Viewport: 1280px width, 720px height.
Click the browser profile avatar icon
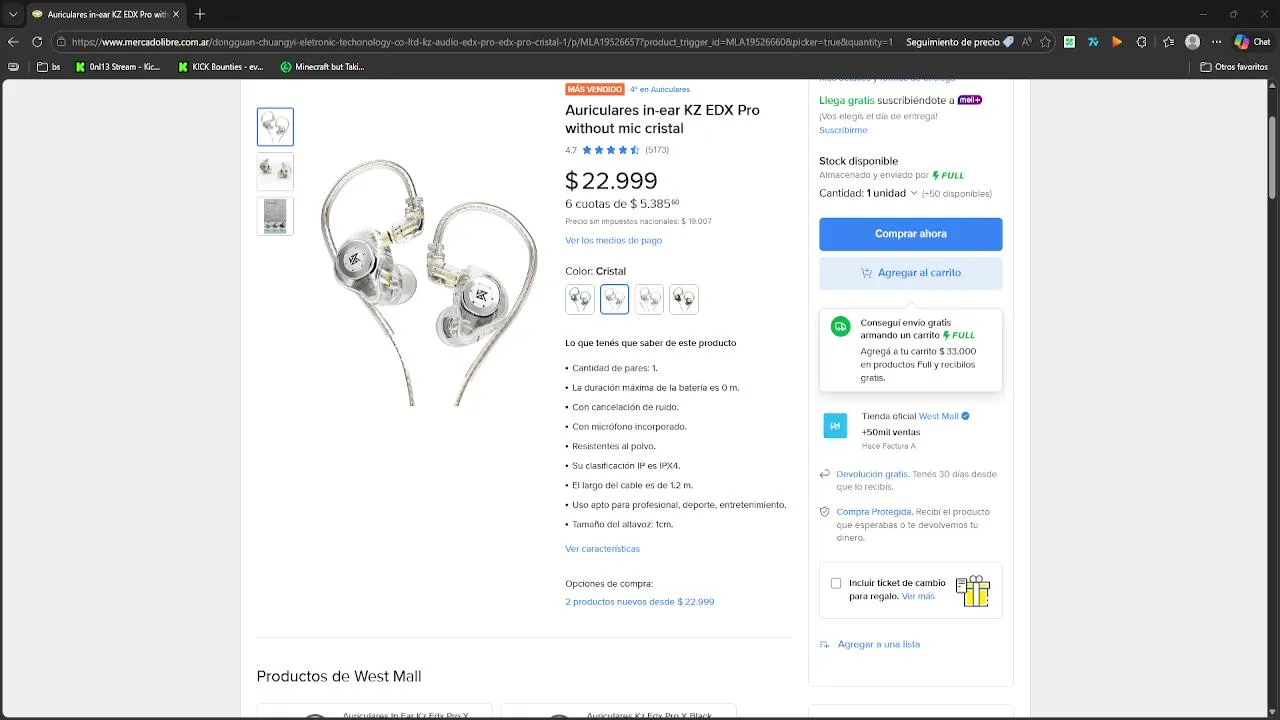[x=1192, y=42]
